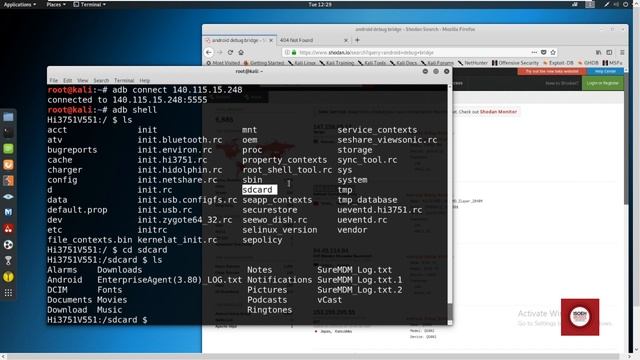Open the Places menu in top bar
This screenshot has width=640, height=360.
[x=56, y=4]
